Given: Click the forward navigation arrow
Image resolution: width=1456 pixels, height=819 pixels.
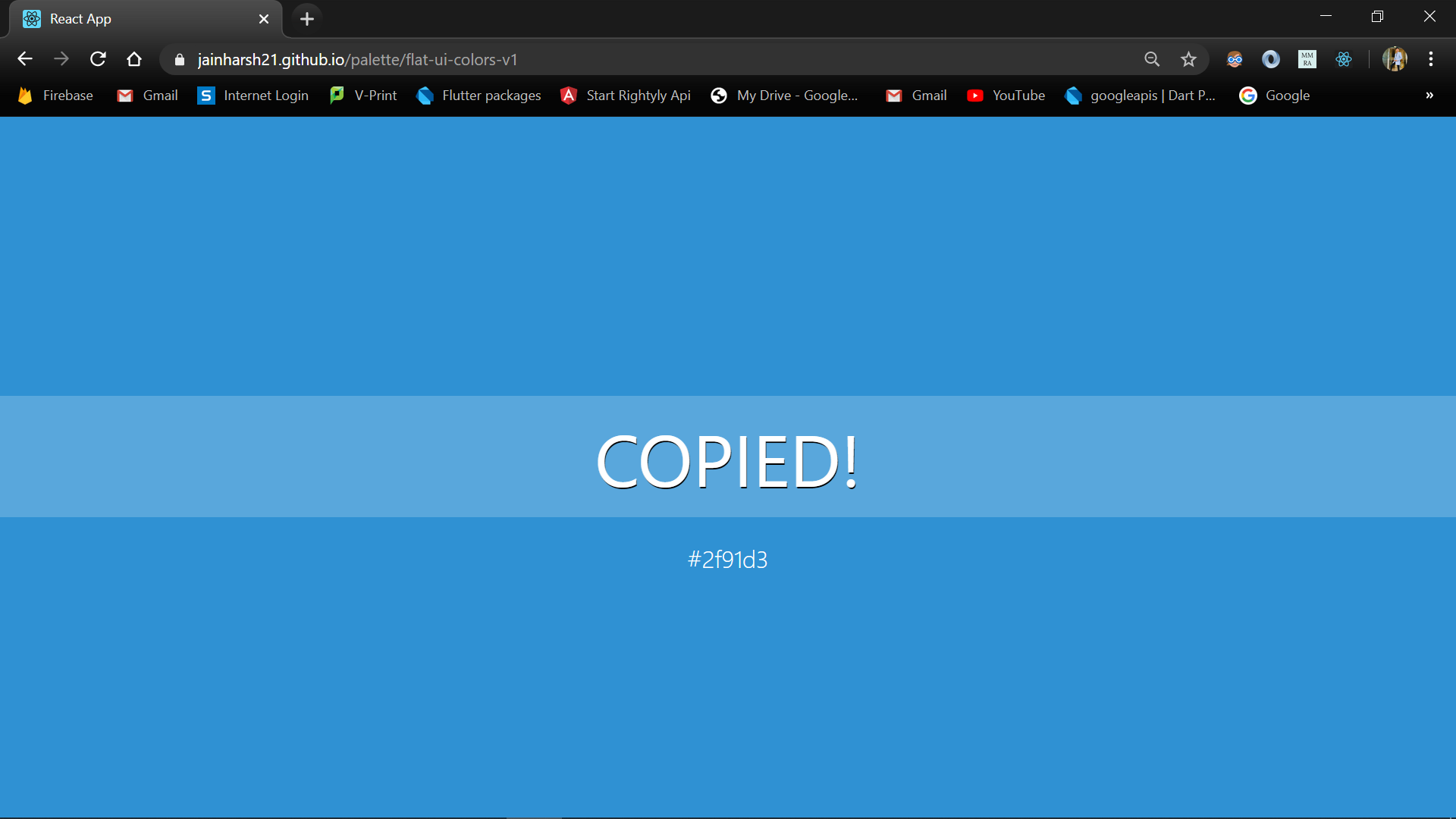Looking at the screenshot, I should (61, 59).
